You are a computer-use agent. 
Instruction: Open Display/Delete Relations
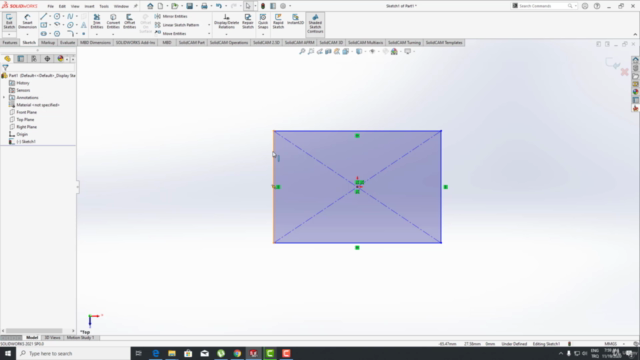pyautogui.click(x=226, y=21)
